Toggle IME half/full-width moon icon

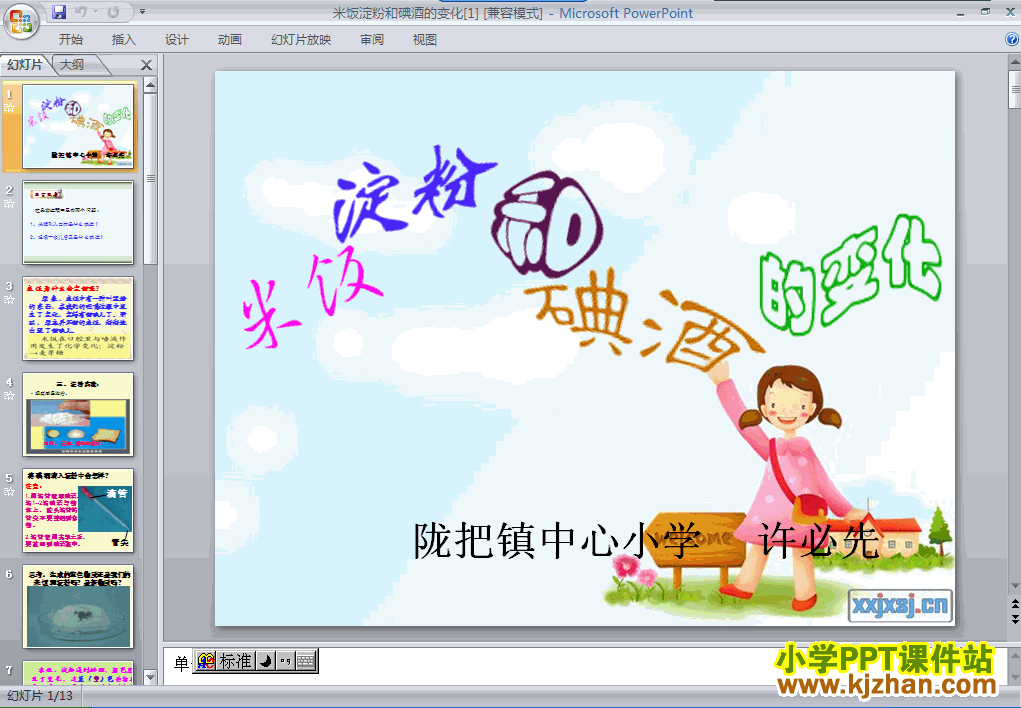265,662
